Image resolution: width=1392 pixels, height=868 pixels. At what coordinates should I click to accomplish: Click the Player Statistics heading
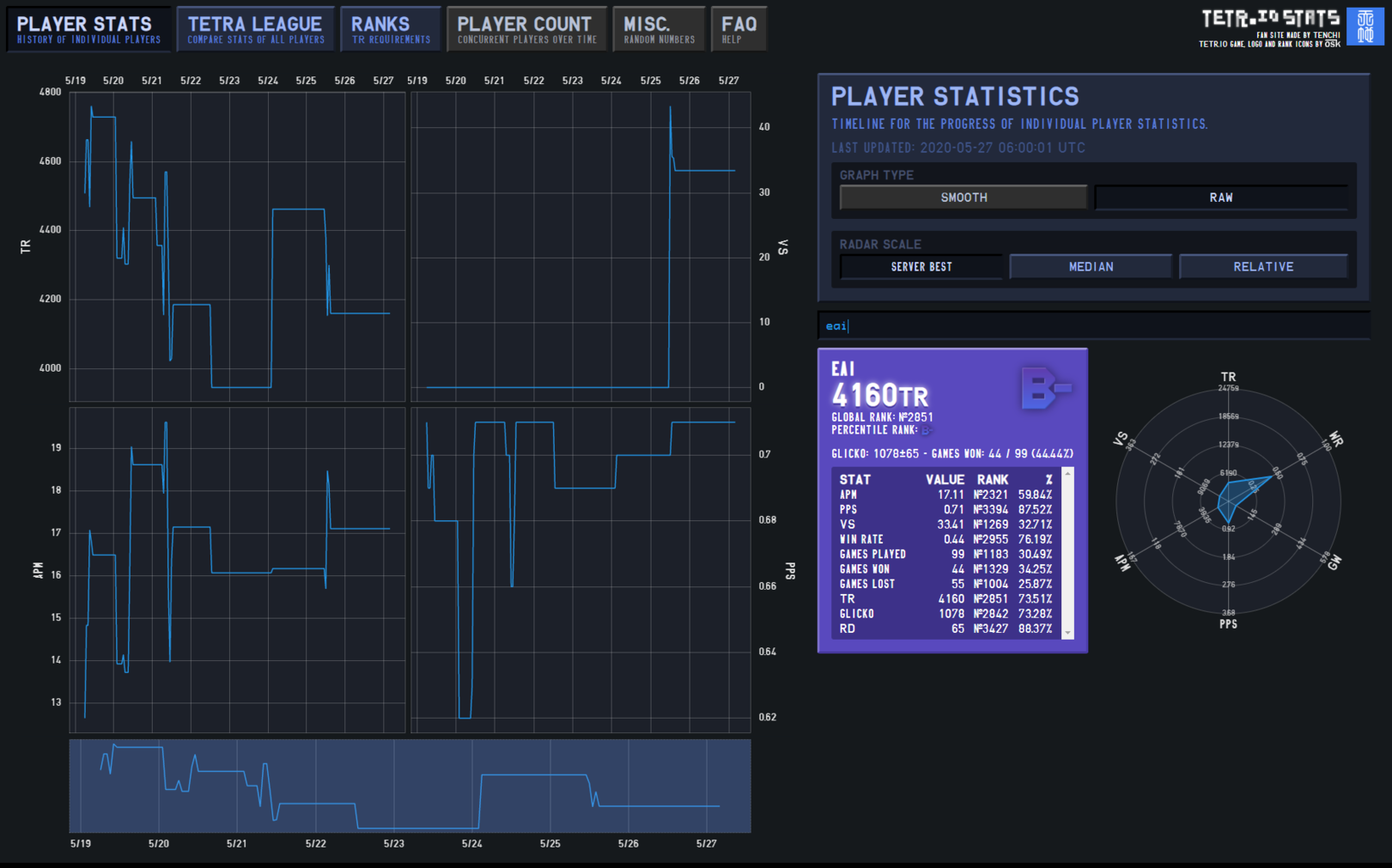955,96
